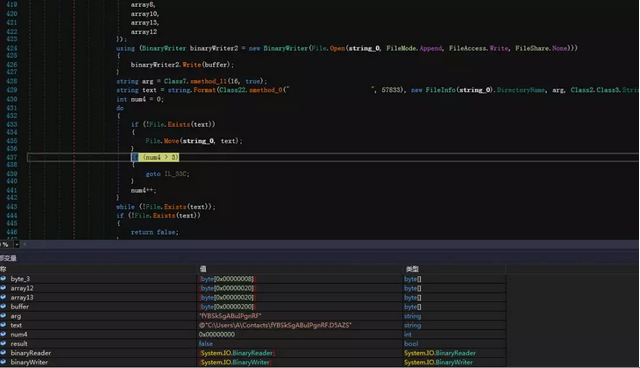Click the value byte[0x00000200] of buffer
The width and height of the screenshot is (640, 368).
click(x=227, y=306)
